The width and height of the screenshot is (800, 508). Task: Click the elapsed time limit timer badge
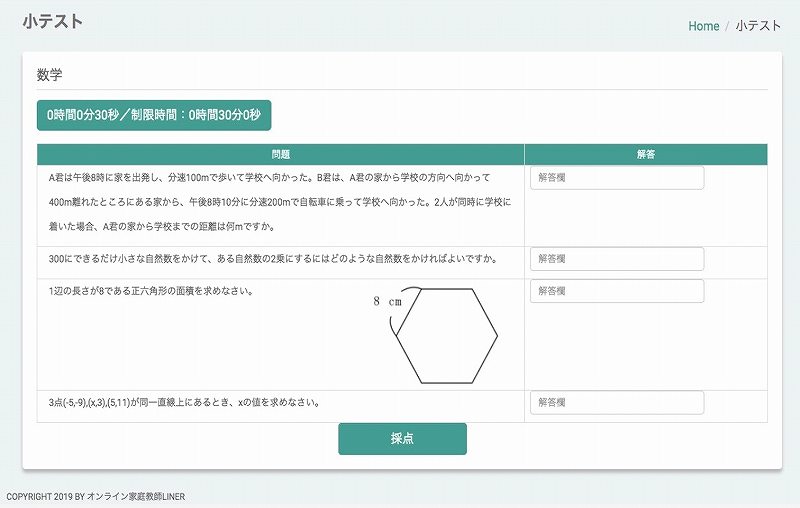pyautogui.click(x=153, y=115)
